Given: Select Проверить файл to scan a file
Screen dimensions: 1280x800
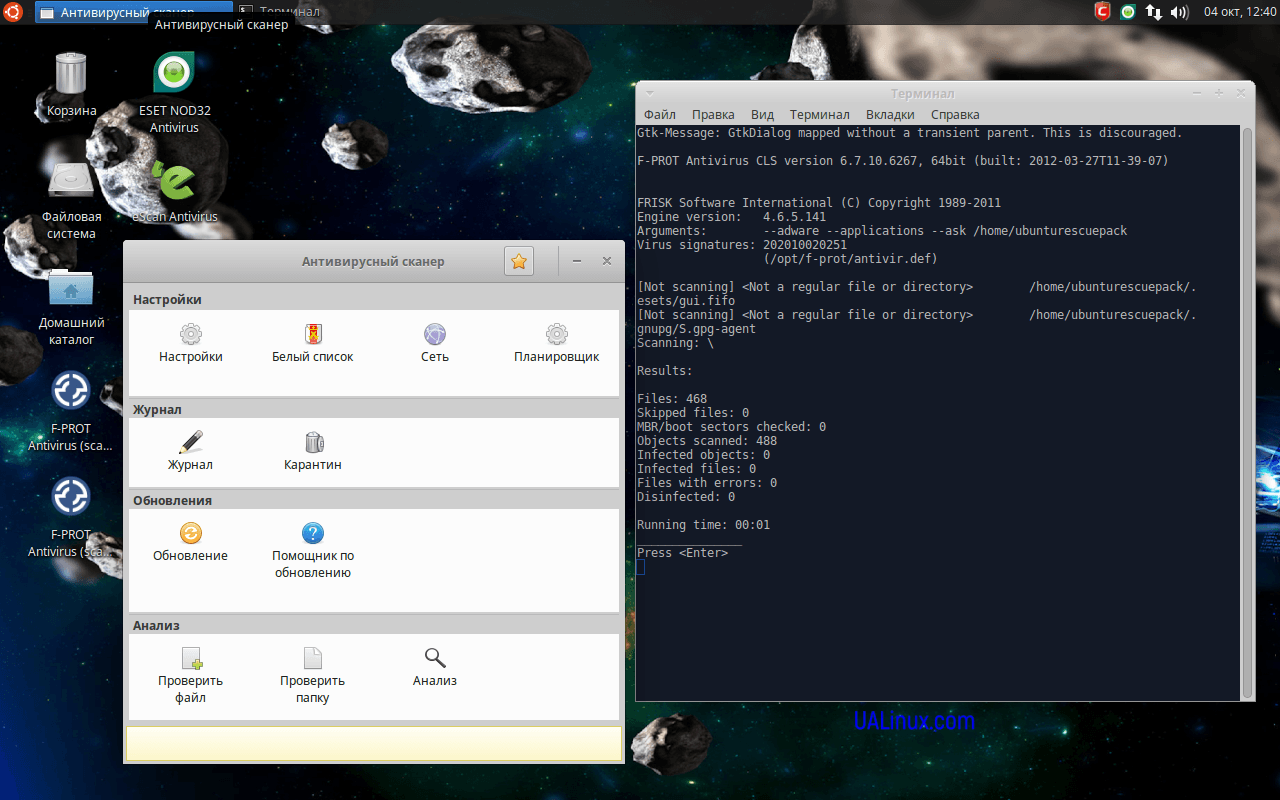Looking at the screenshot, I should pyautogui.click(x=190, y=676).
